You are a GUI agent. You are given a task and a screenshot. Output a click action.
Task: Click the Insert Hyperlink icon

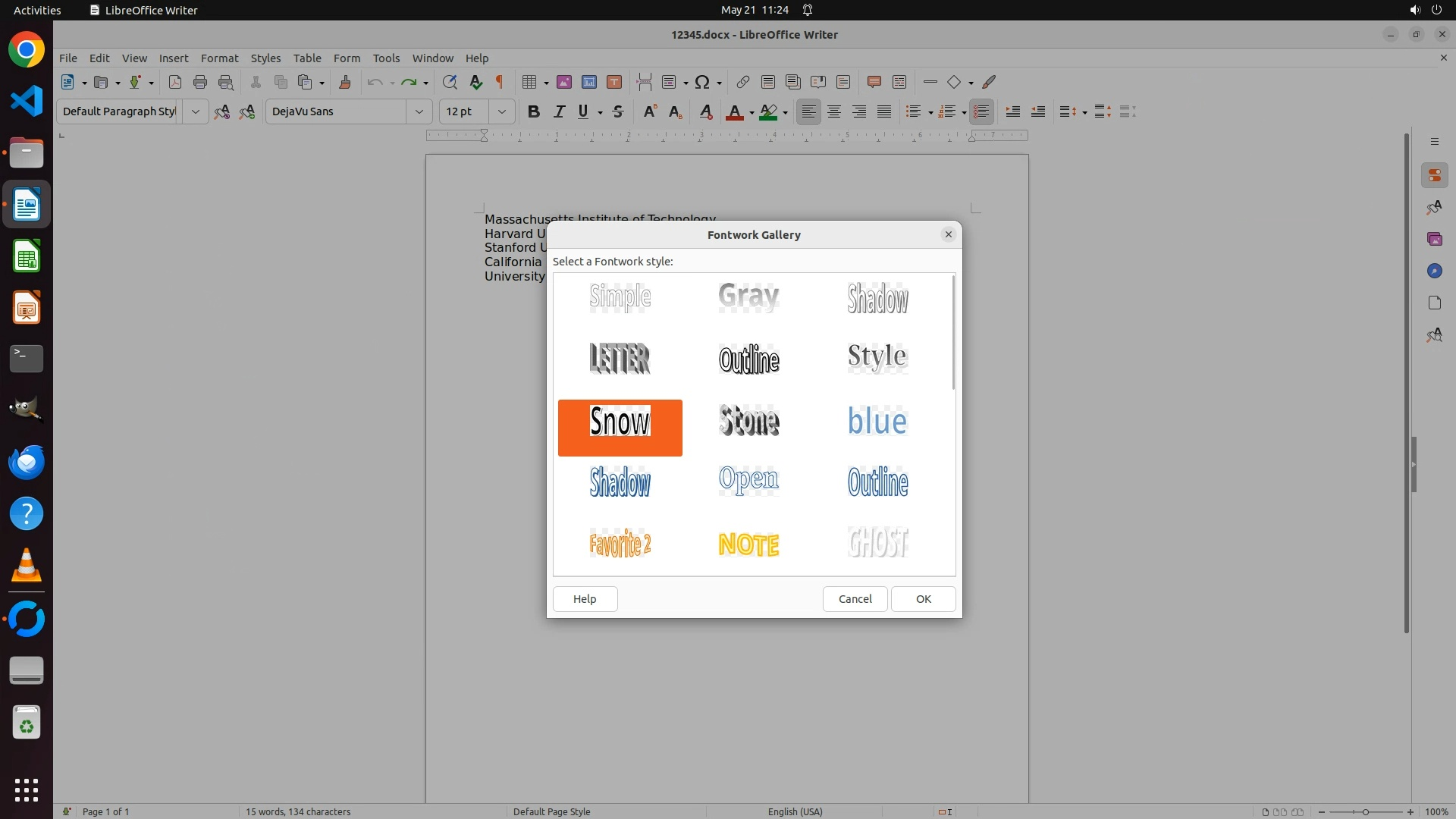click(743, 82)
